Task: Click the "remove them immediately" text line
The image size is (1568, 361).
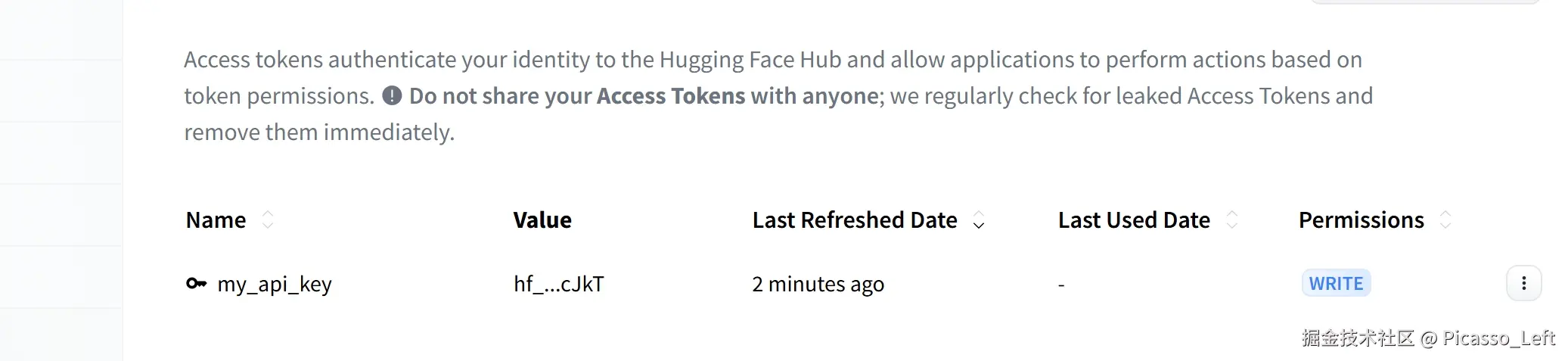Action: click(x=319, y=132)
